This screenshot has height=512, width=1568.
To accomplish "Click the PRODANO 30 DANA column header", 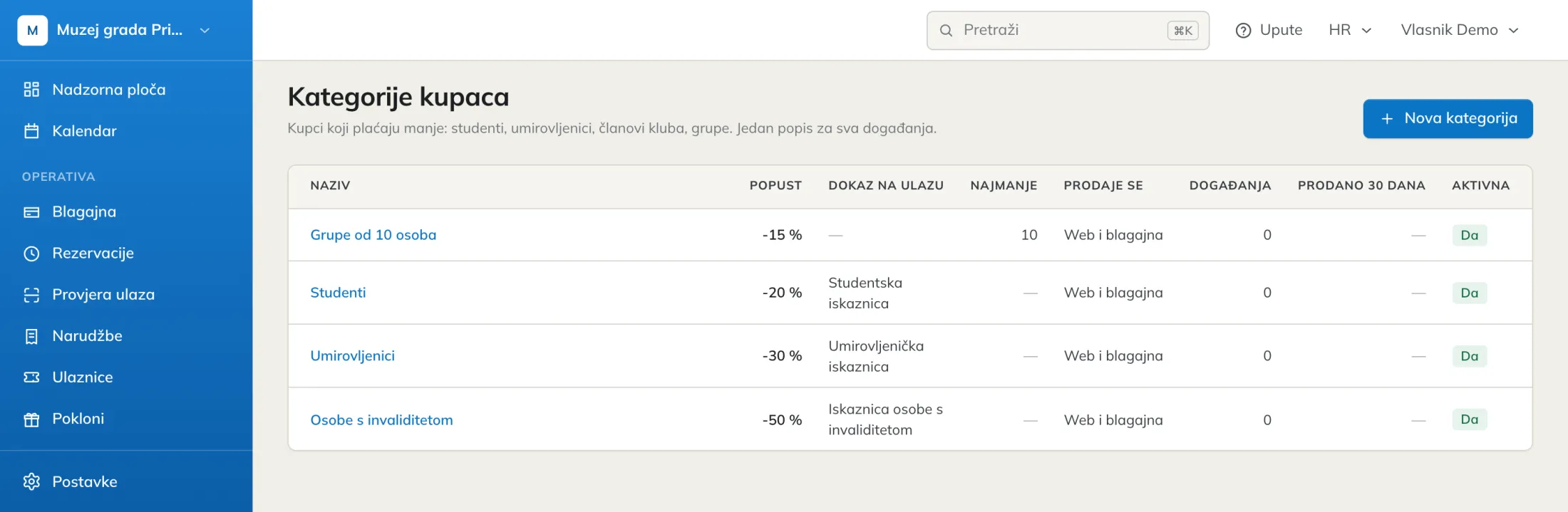I will [x=1361, y=186].
